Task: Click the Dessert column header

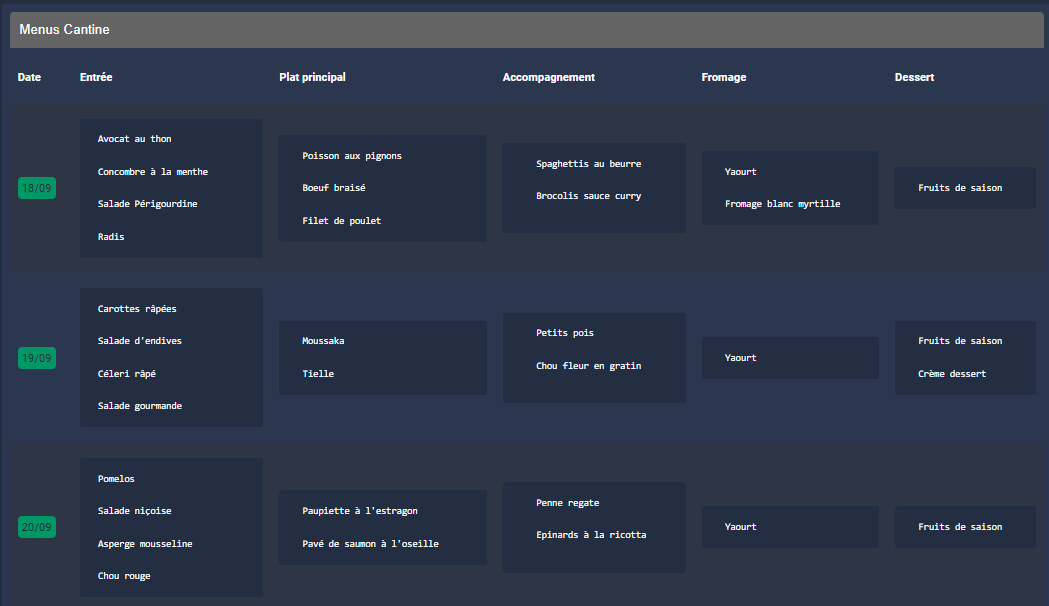Action: click(914, 78)
